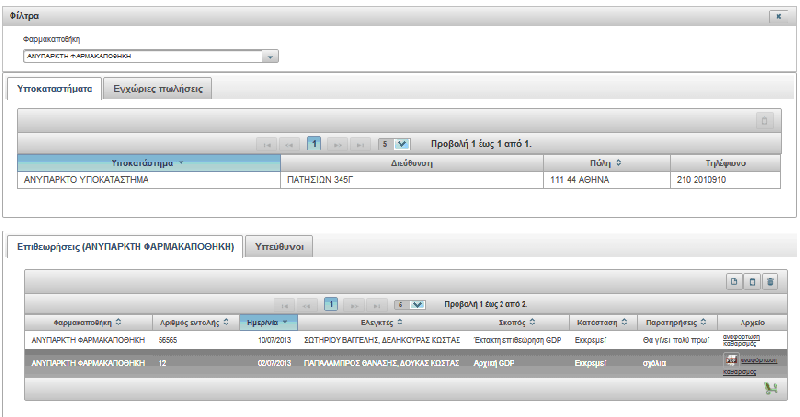Switch to the Εγχώριες πωλήσεις tab
This screenshot has height=417, width=800.
coord(158,89)
